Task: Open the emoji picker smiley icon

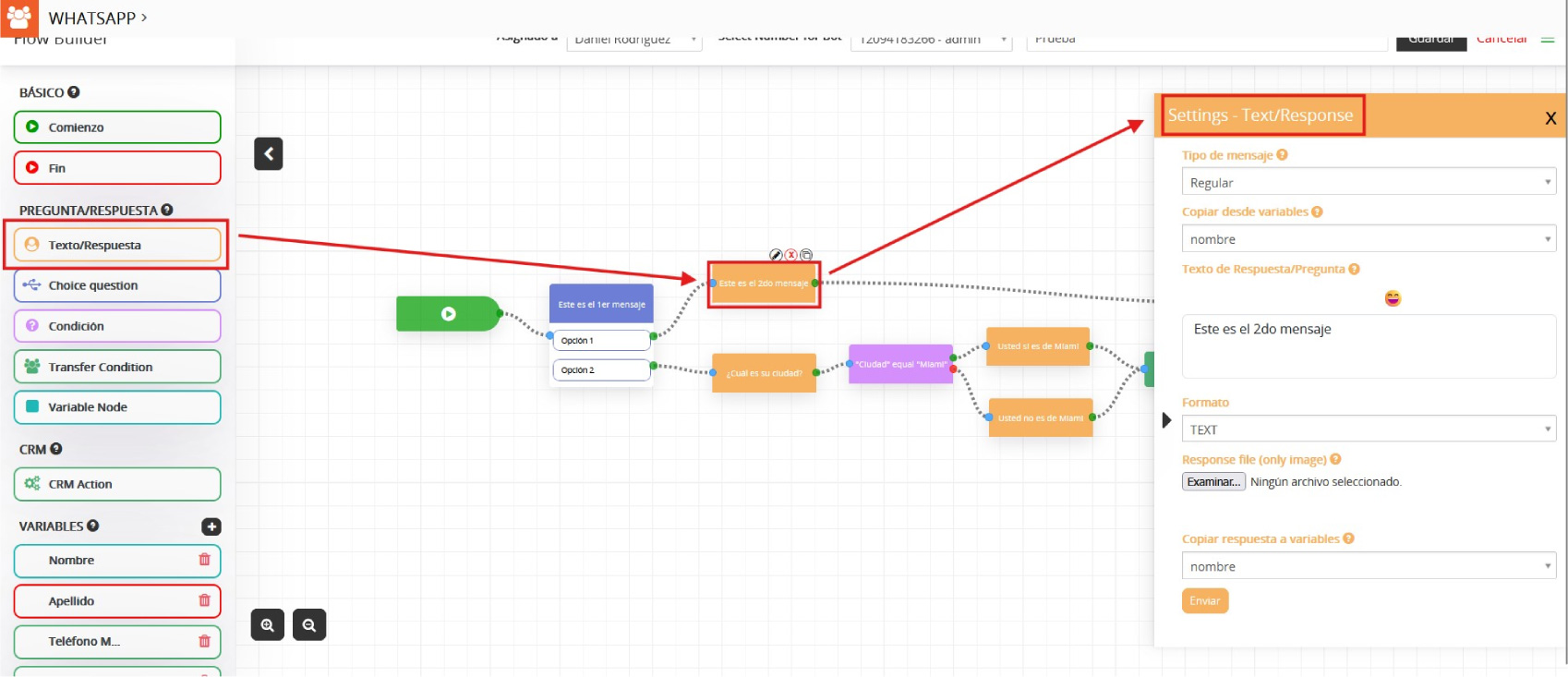Action: coord(1393,298)
